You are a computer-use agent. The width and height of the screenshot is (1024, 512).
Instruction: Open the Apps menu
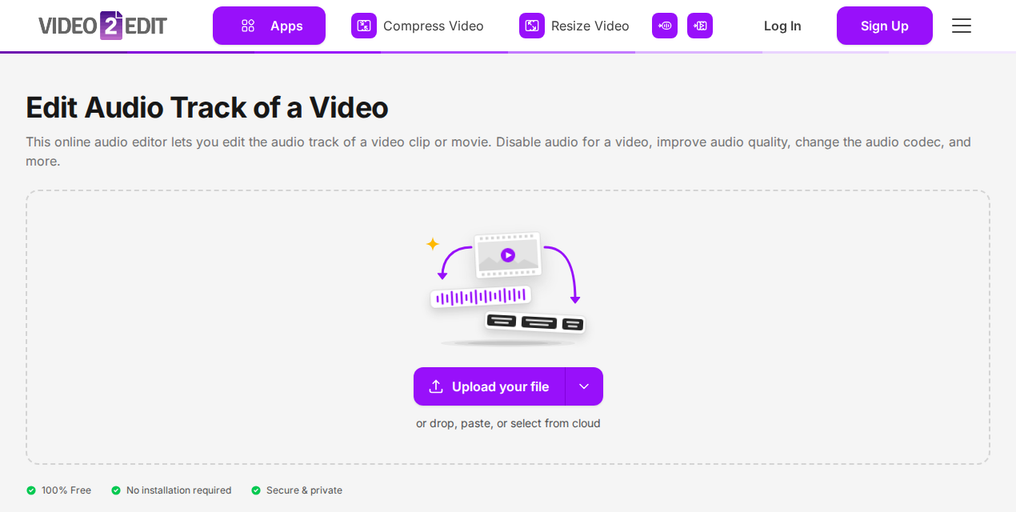click(x=269, y=25)
